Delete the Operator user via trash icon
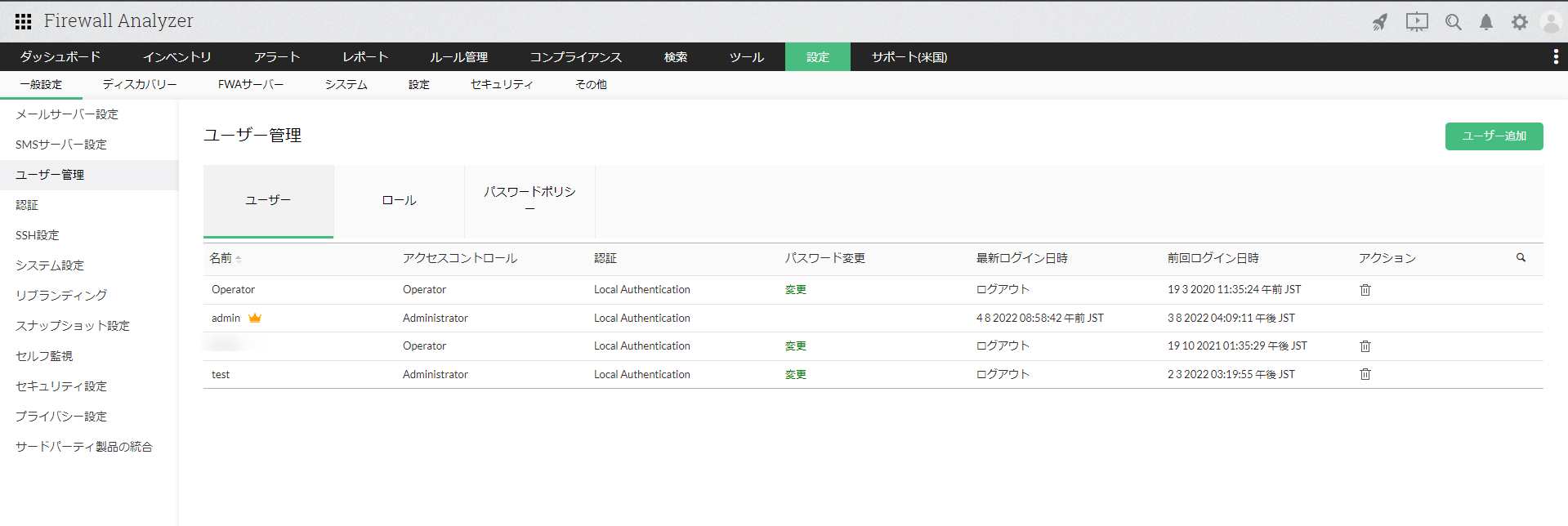This screenshot has height=526, width=1568. click(1365, 290)
